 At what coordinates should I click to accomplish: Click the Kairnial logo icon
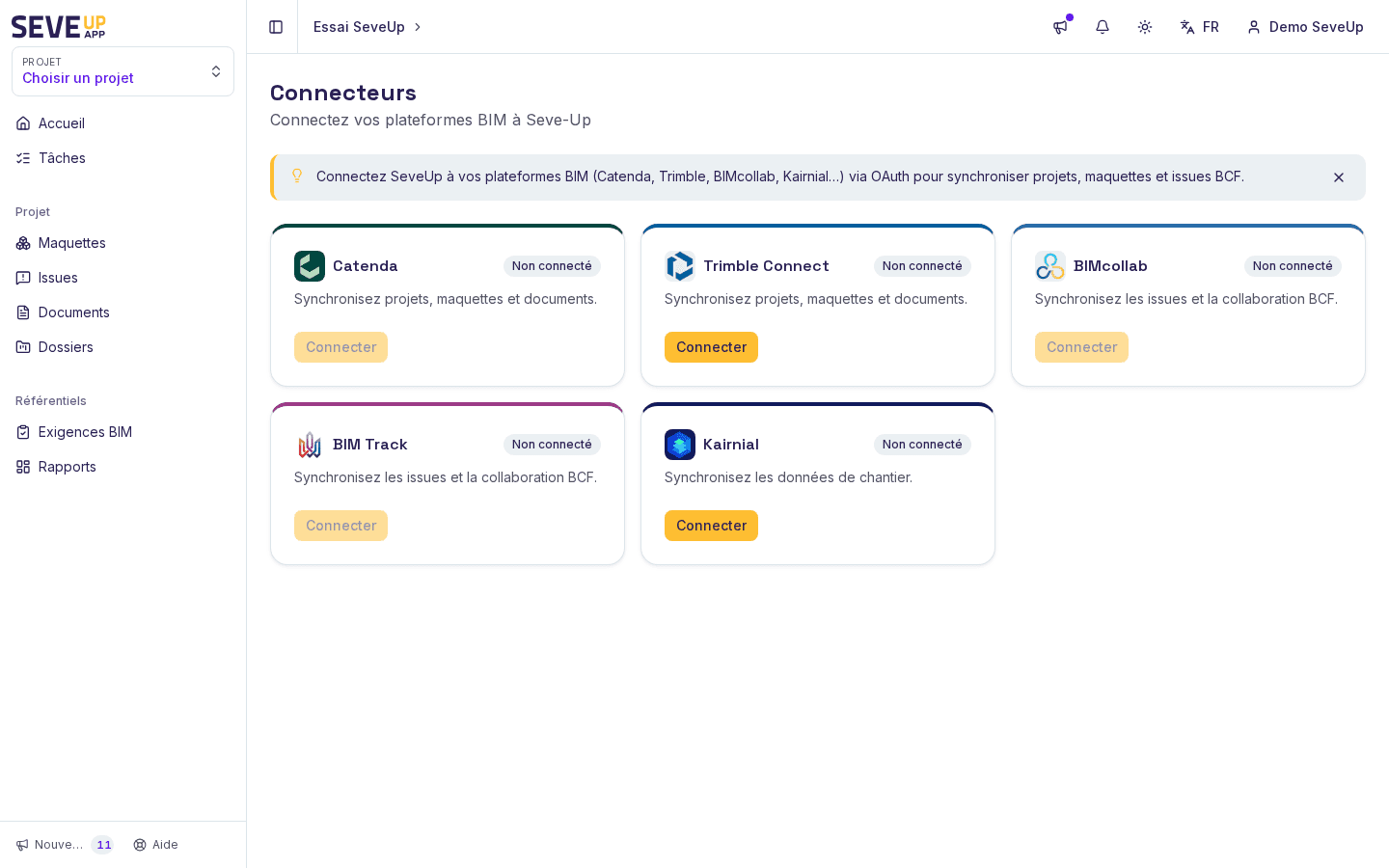click(680, 445)
